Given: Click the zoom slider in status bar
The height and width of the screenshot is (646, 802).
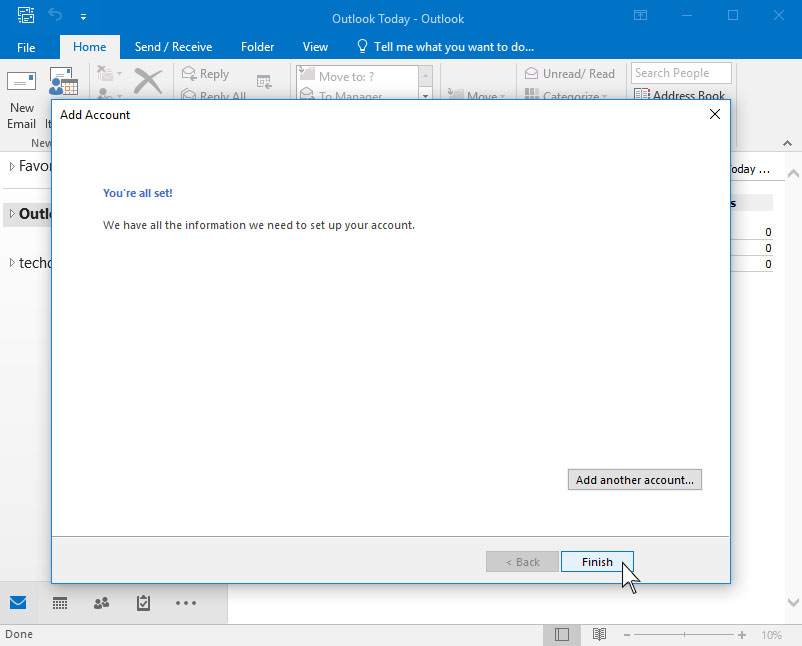Looking at the screenshot, I should click(684, 635).
